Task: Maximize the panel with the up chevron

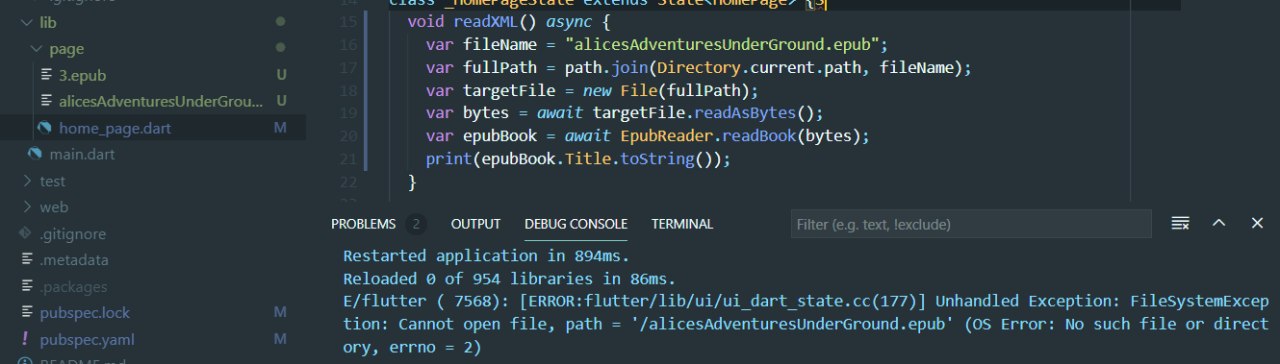Action: 1219,223
